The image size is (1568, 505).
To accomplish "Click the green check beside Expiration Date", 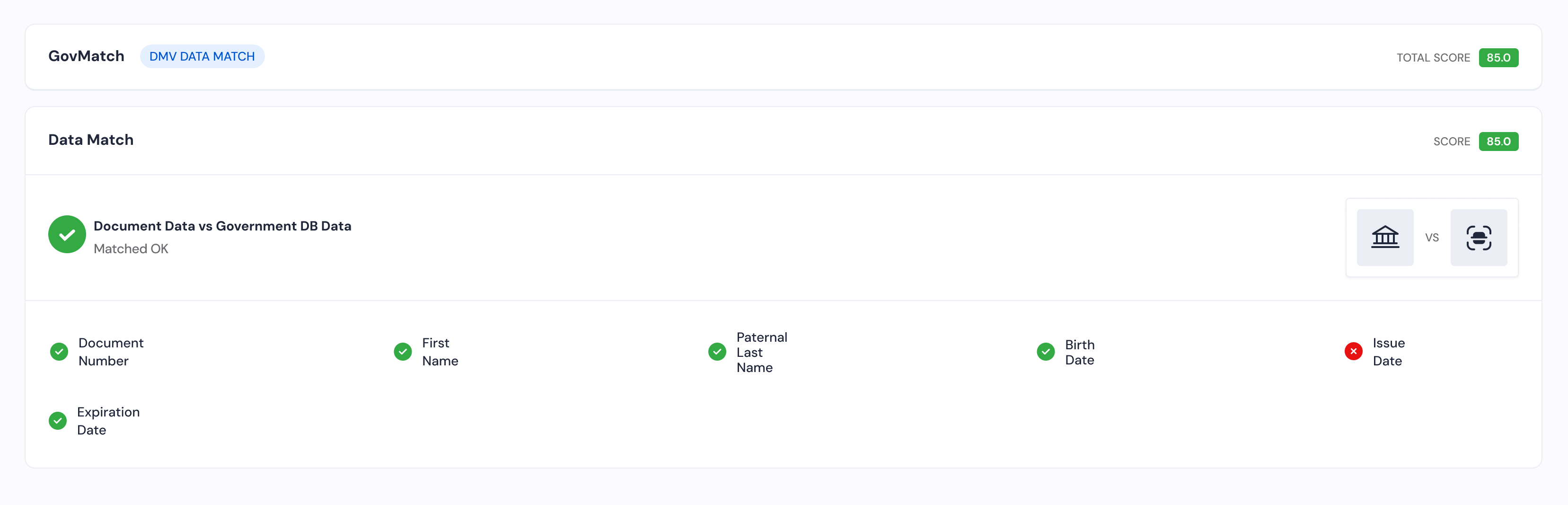I will pyautogui.click(x=58, y=420).
